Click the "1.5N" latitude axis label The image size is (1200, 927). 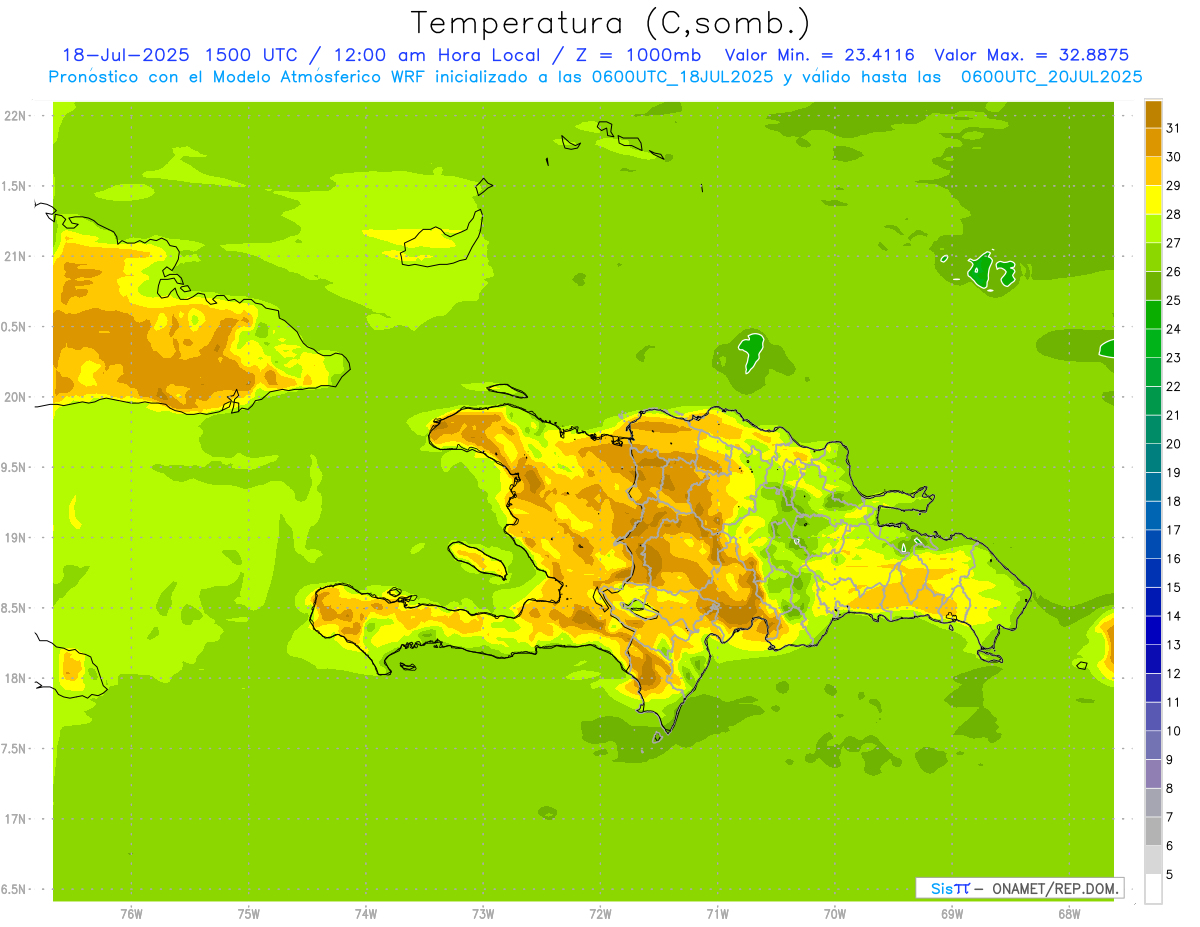[14, 187]
